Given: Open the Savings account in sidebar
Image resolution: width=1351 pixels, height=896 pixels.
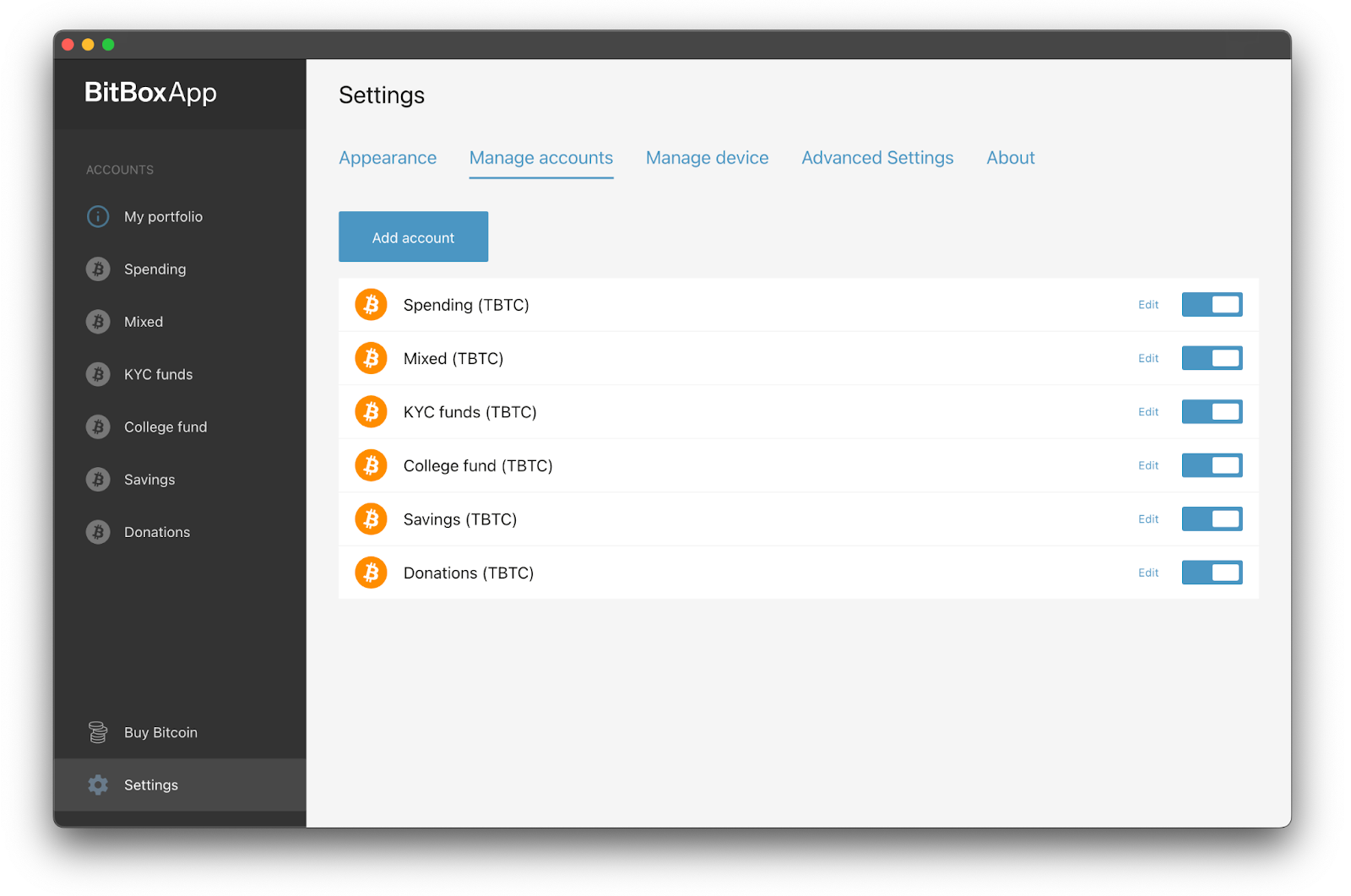Looking at the screenshot, I should (180, 480).
